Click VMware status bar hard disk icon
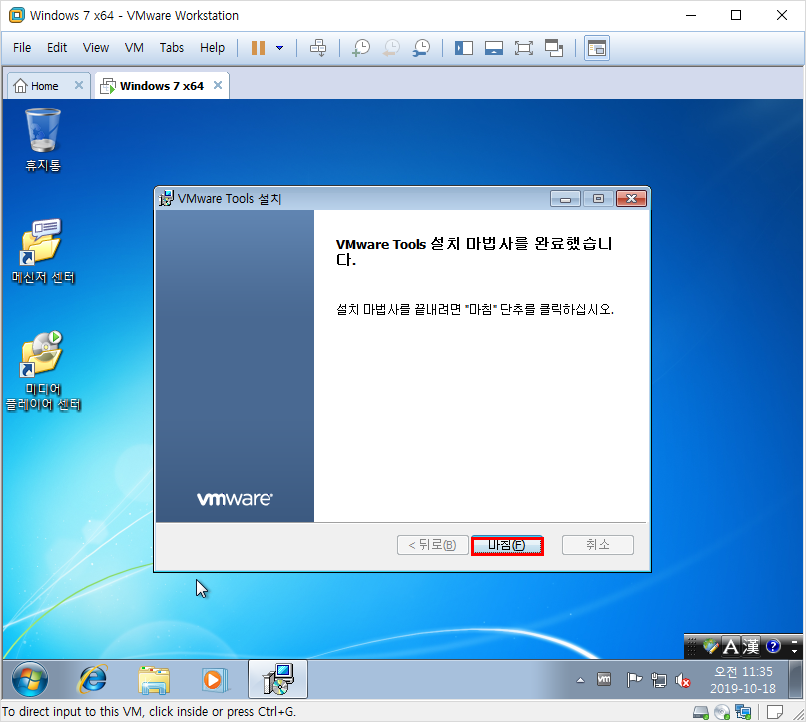 click(x=701, y=712)
